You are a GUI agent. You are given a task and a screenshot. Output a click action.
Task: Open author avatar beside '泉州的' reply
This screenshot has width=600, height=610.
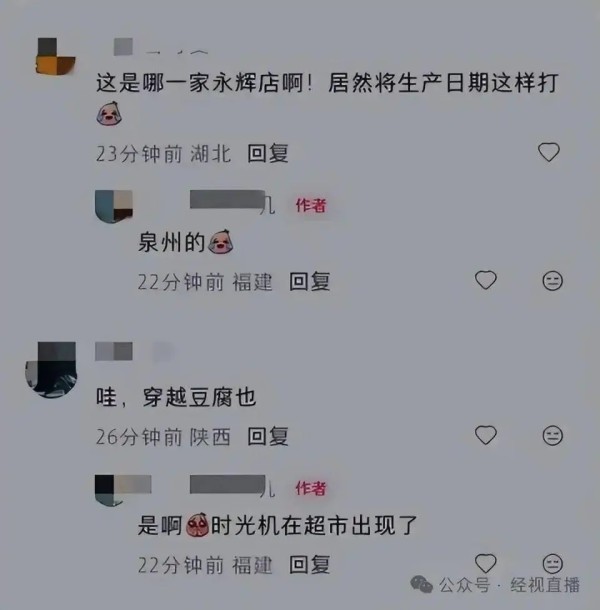114,207
